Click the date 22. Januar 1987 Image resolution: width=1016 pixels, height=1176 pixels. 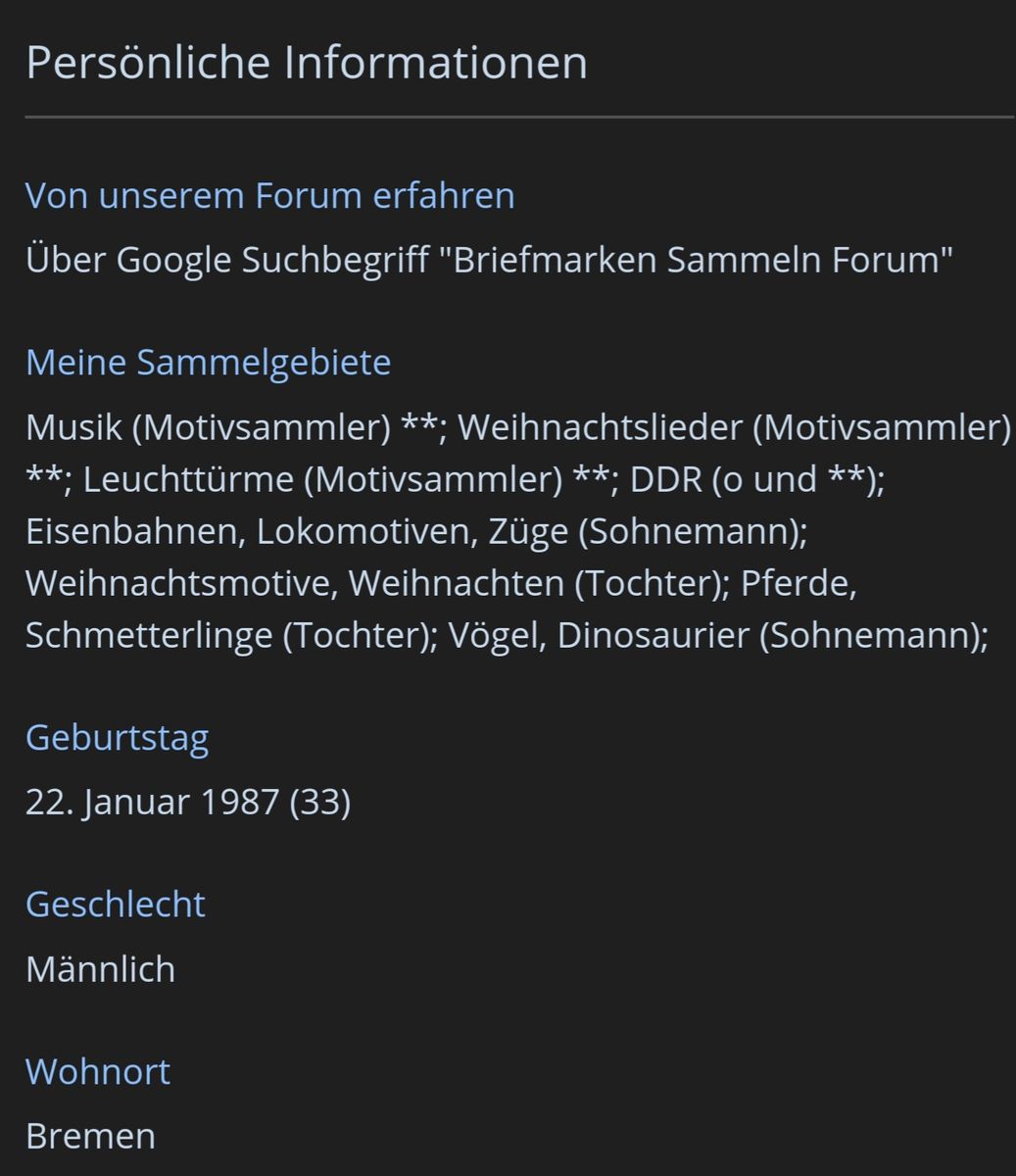click(152, 803)
